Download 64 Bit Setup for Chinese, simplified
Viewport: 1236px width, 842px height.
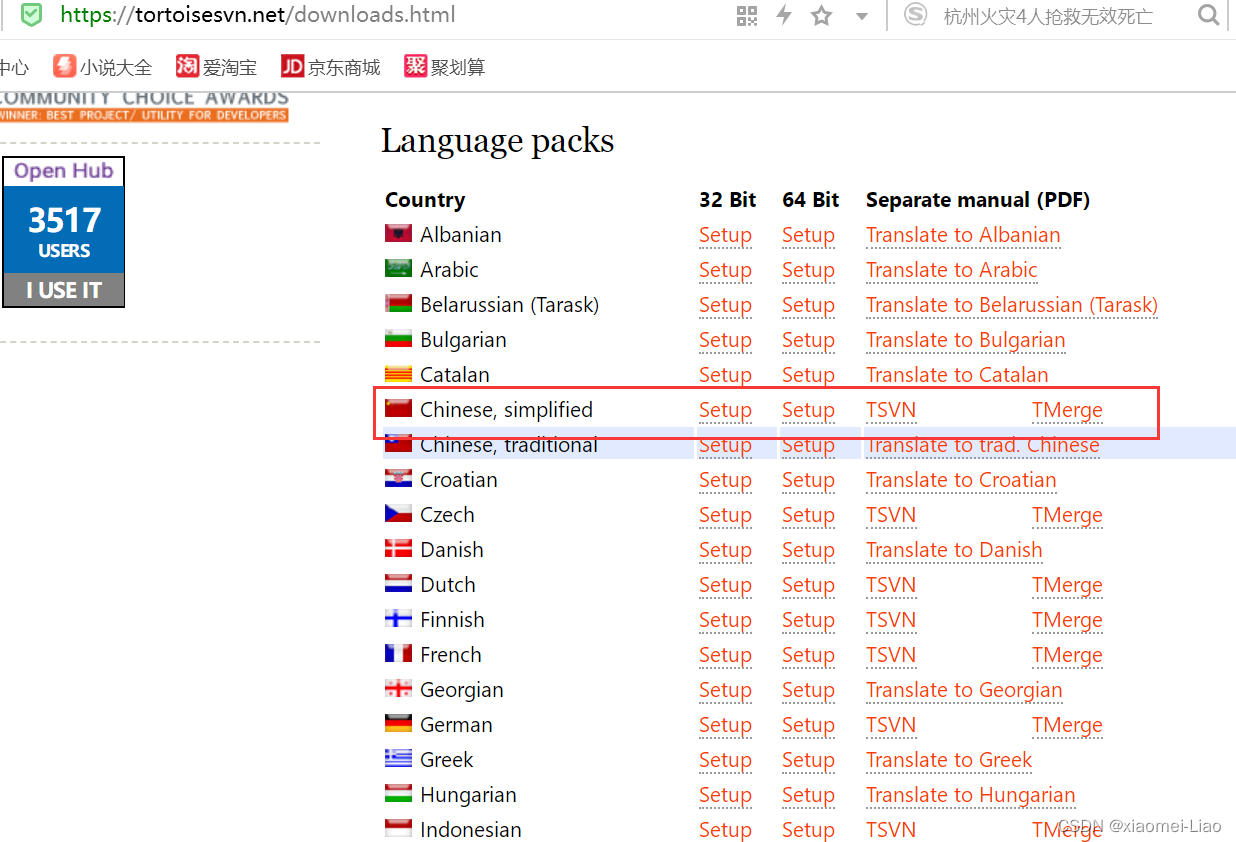click(808, 410)
